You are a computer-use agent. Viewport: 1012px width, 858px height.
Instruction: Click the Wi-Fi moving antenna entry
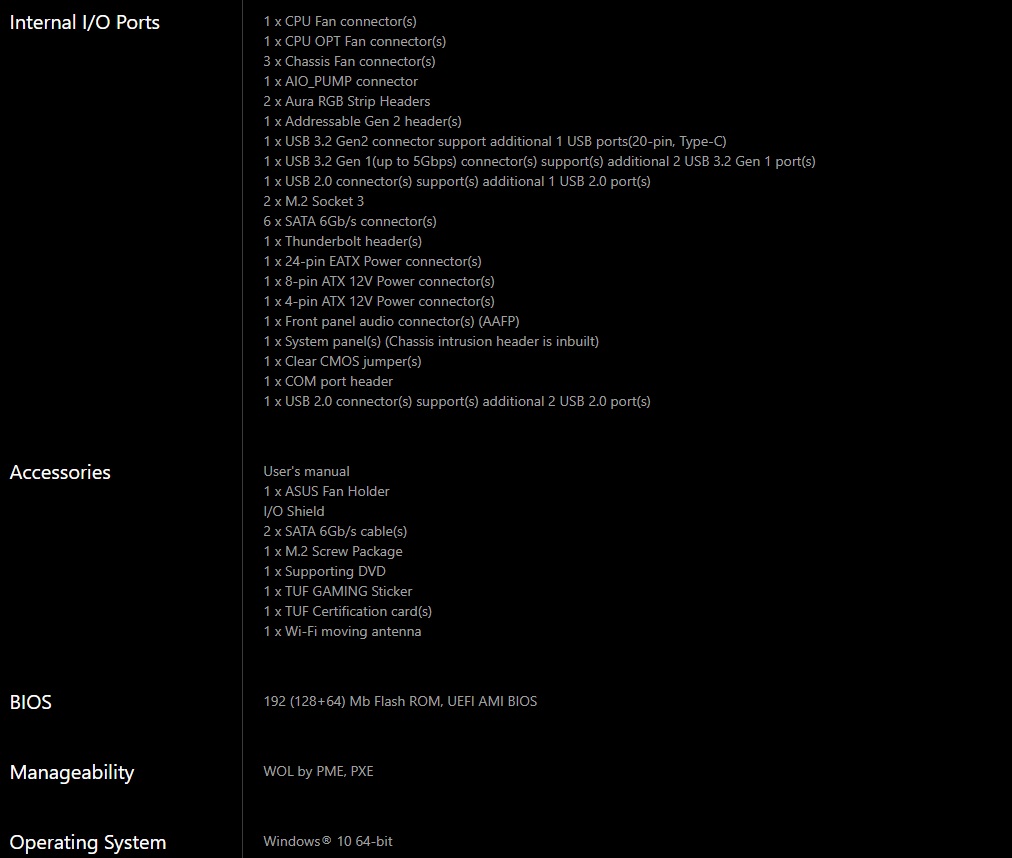342,631
